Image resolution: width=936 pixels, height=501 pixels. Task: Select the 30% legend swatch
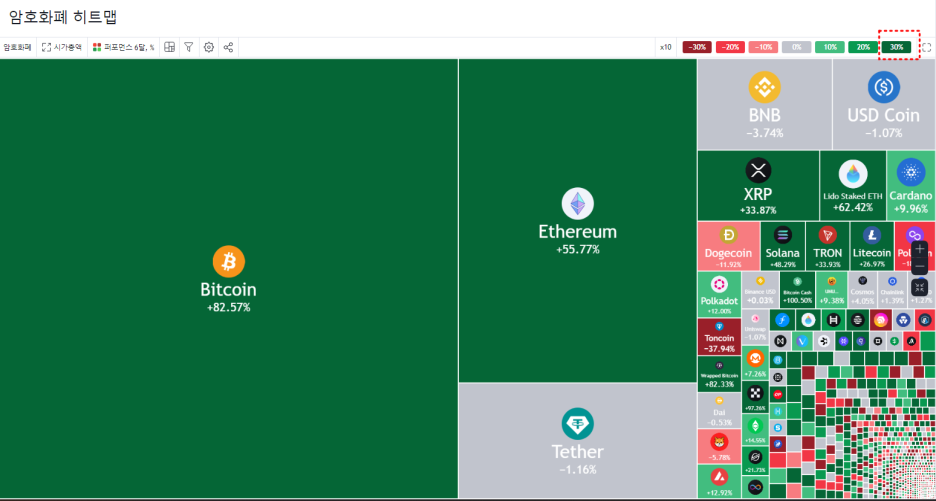click(x=896, y=47)
